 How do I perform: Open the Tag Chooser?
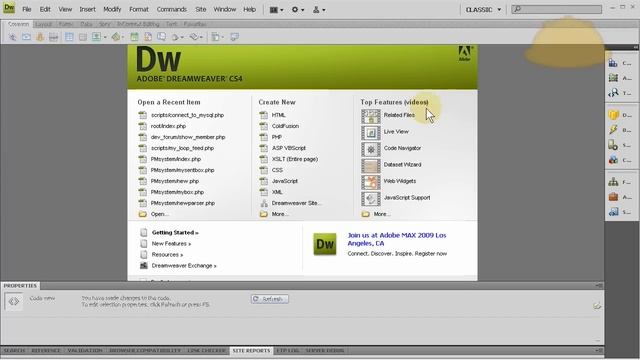point(234,37)
